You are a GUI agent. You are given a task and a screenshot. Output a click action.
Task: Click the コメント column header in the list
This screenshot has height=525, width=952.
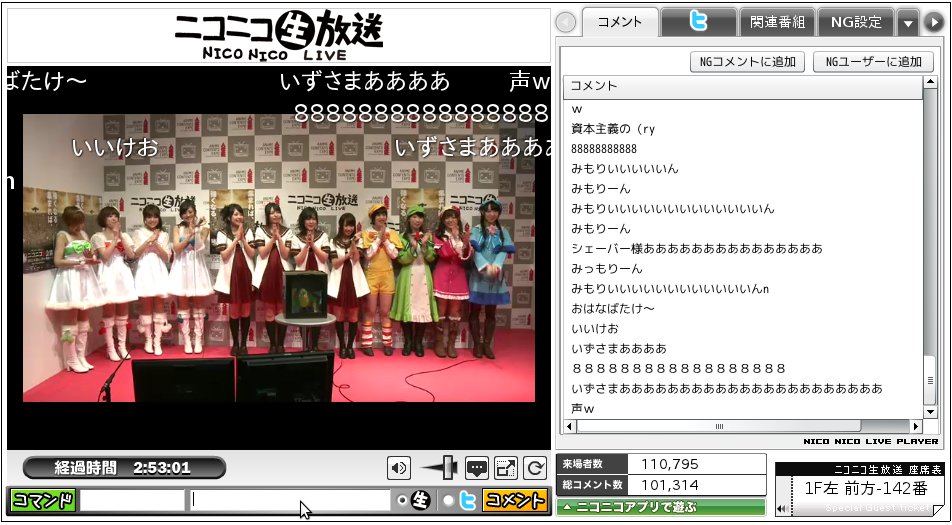tap(743, 86)
